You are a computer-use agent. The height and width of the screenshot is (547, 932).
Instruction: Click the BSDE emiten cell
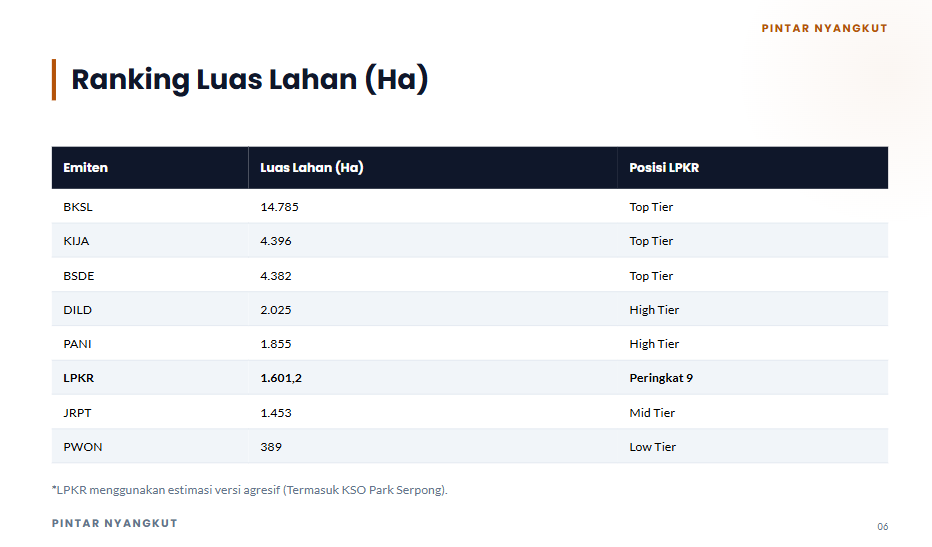(x=79, y=276)
